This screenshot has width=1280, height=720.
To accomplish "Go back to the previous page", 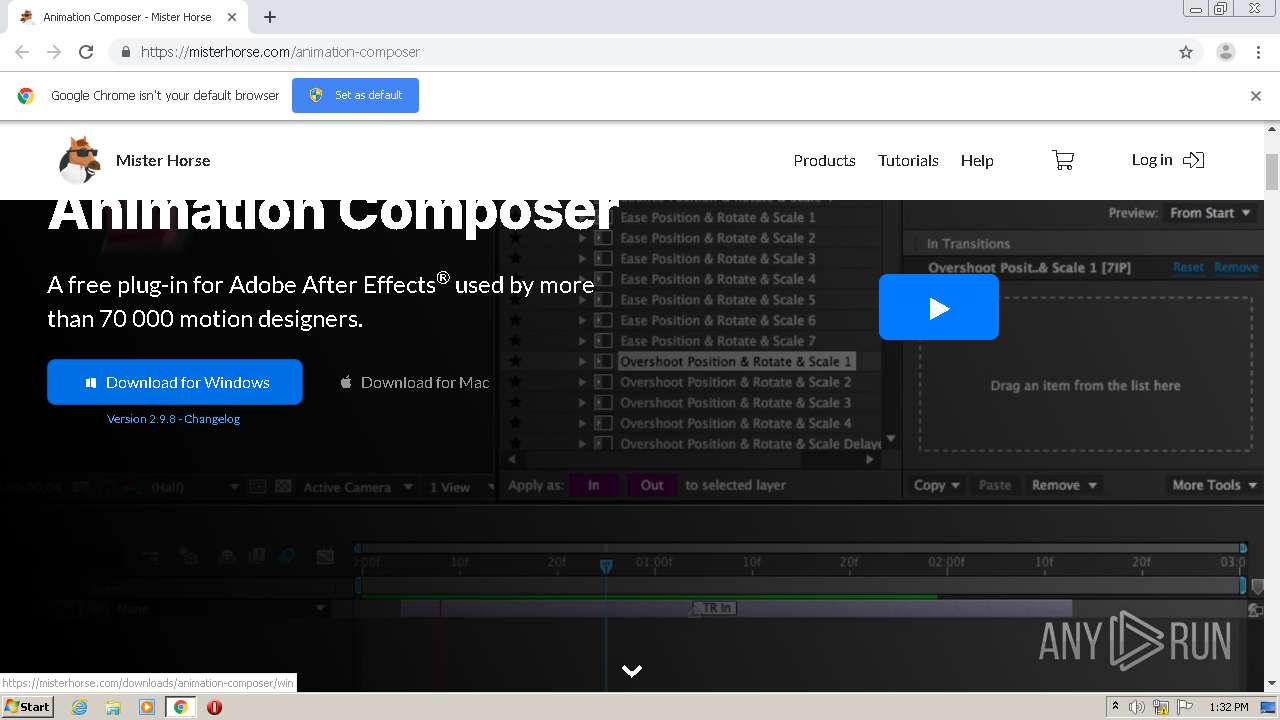I will (x=22, y=52).
